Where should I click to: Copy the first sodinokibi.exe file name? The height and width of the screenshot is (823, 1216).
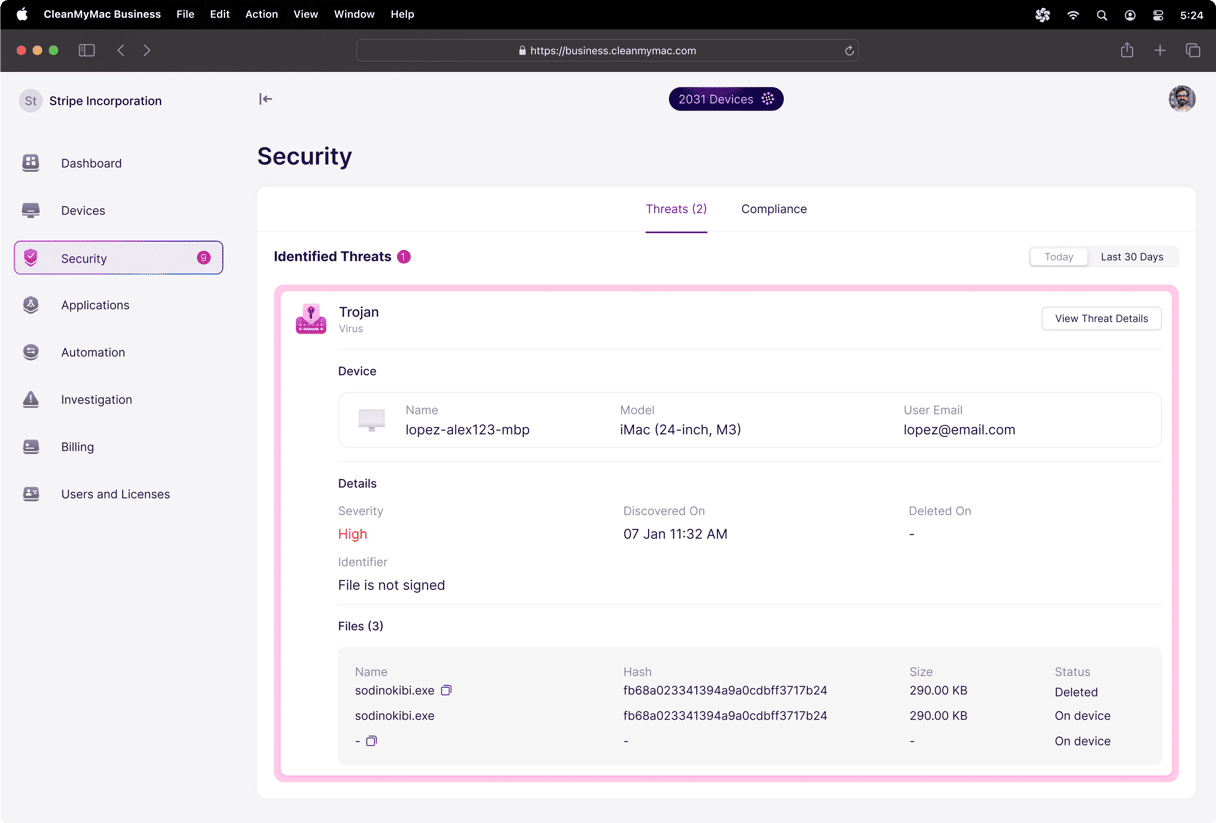(x=447, y=691)
